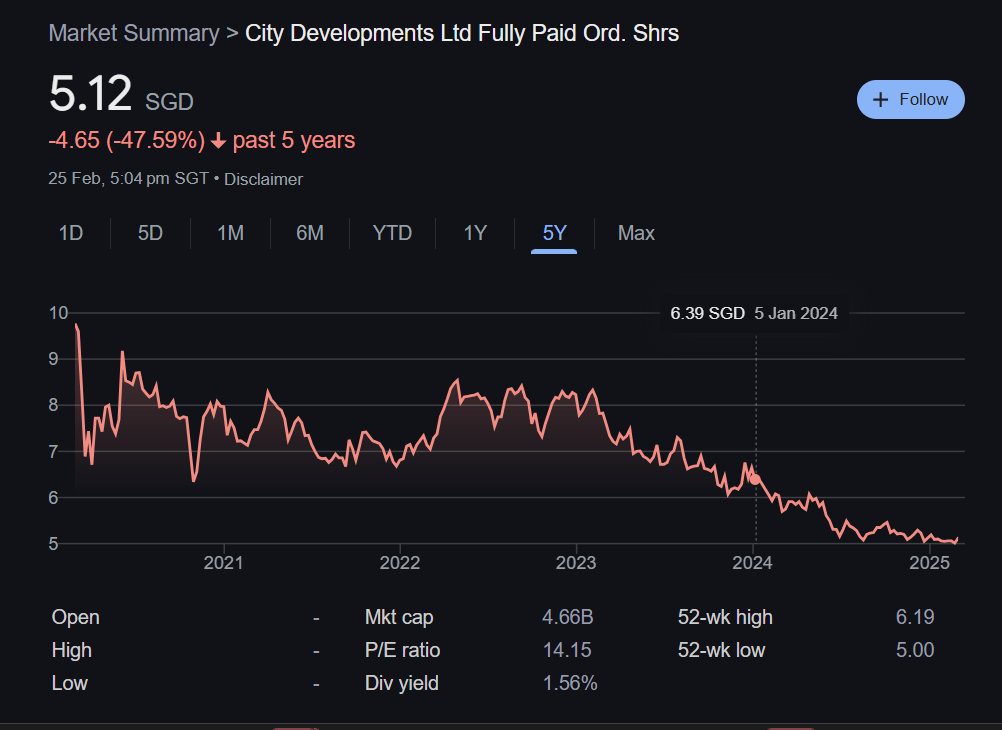Switch to the 1D range tab
Image resolution: width=1002 pixels, height=730 pixels.
point(71,233)
